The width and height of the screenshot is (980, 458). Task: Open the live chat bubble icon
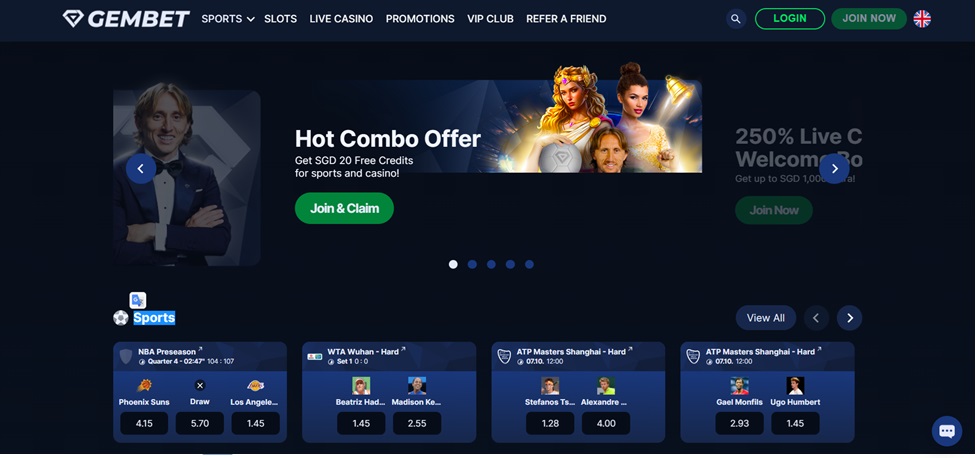click(947, 431)
